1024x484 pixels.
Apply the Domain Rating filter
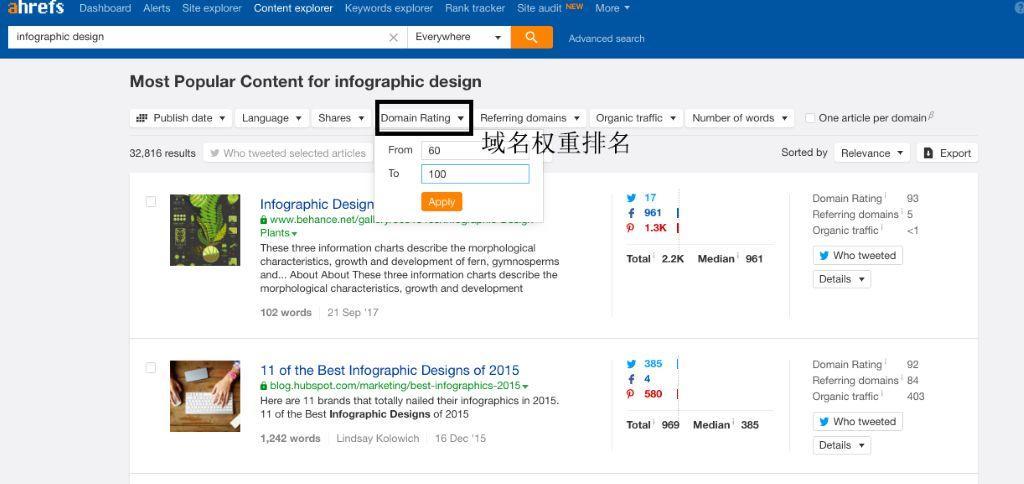[441, 202]
